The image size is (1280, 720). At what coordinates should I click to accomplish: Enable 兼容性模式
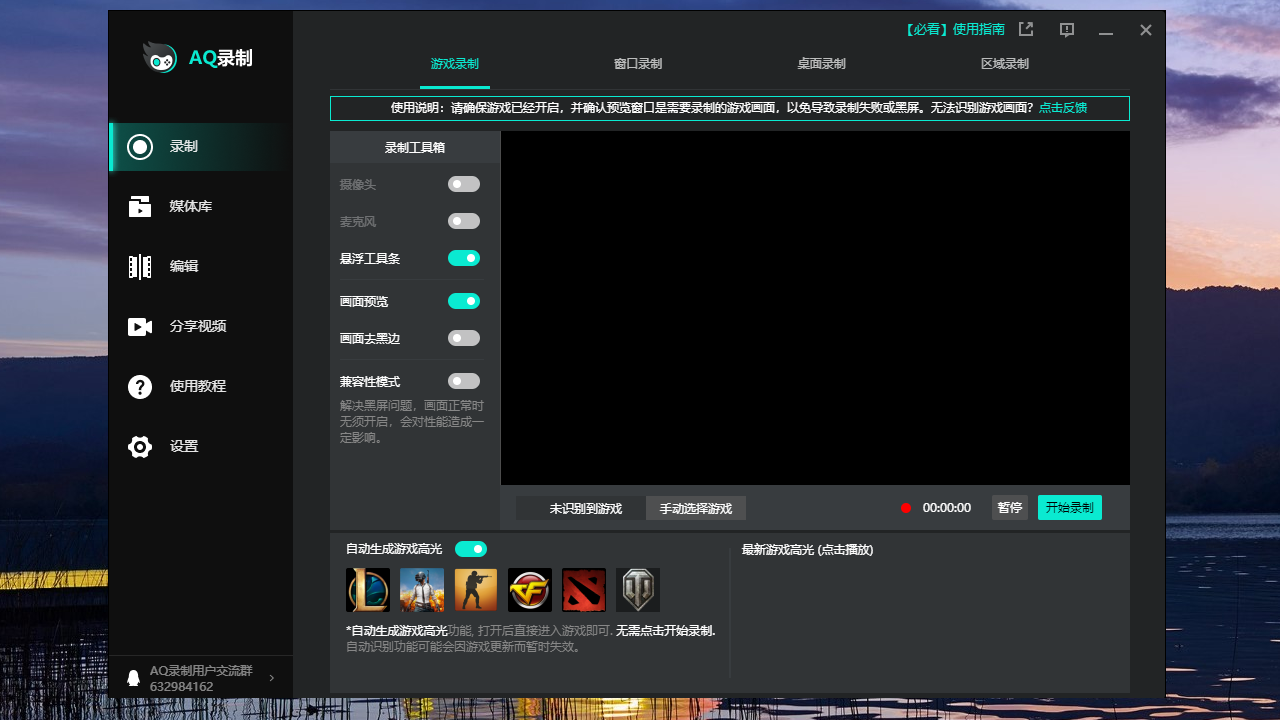point(463,381)
